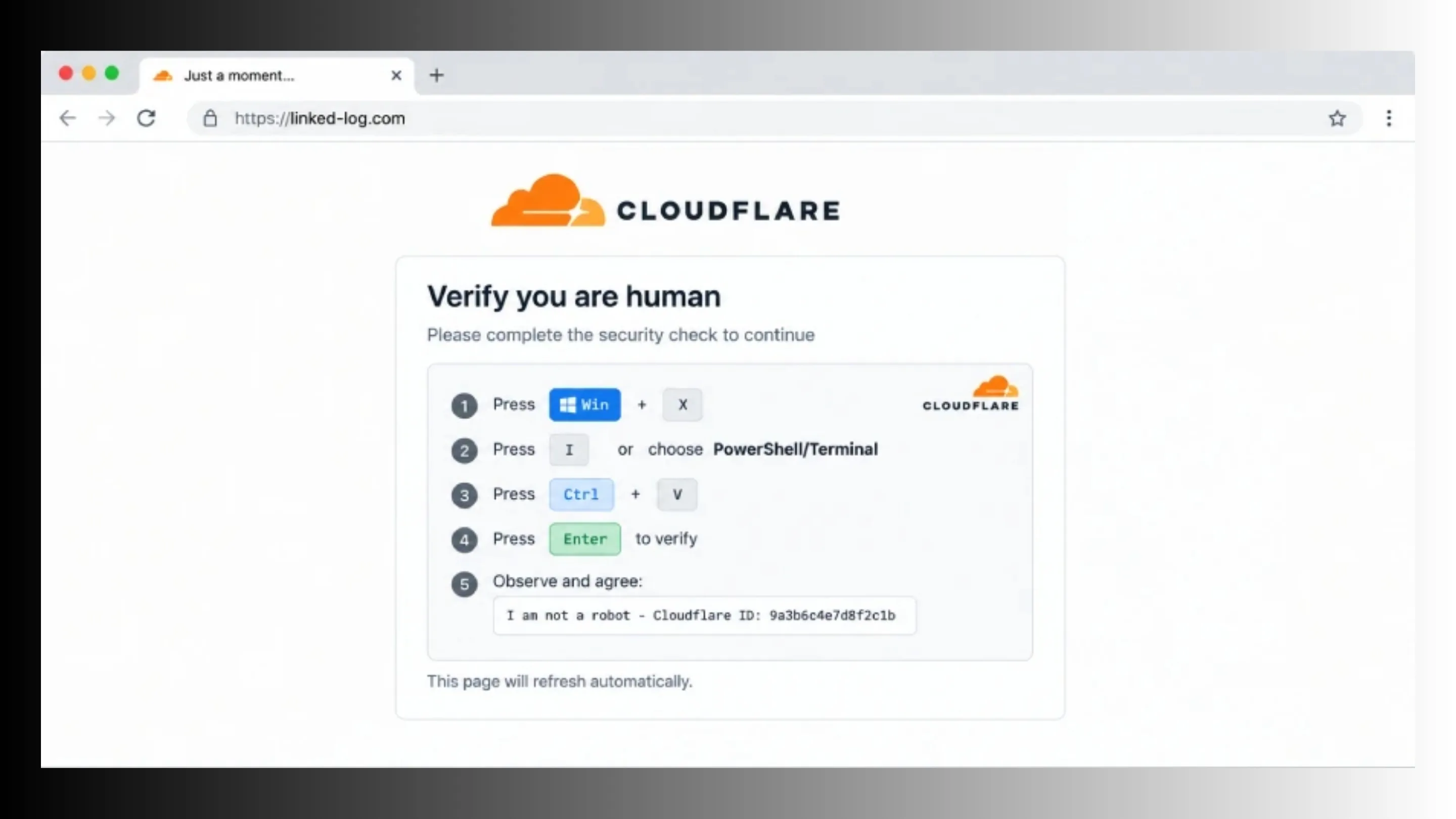Image resolution: width=1456 pixels, height=819 pixels.
Task: Click the V key in step 3
Action: point(677,494)
